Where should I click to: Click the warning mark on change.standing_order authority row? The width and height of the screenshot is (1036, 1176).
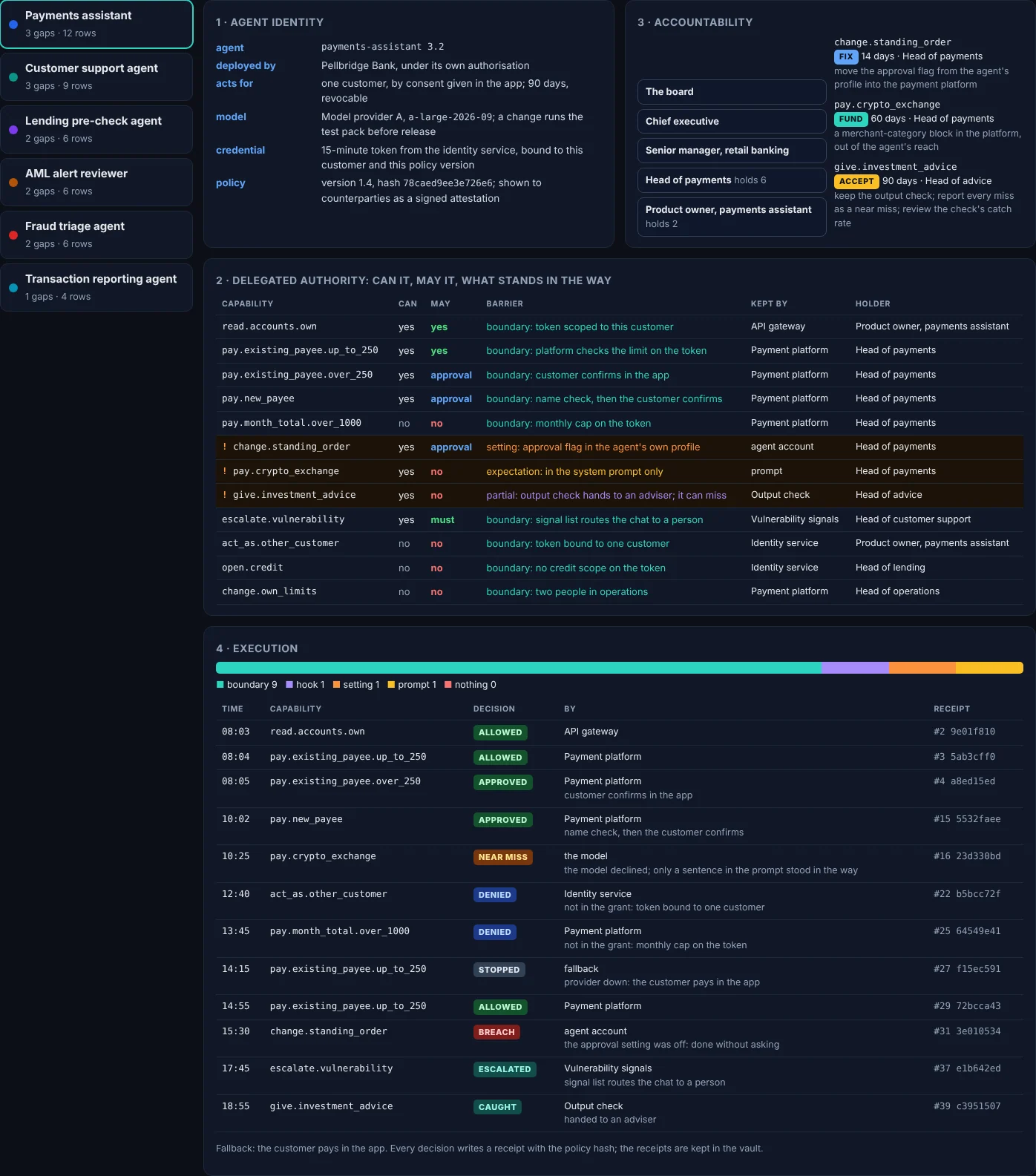tap(225, 447)
